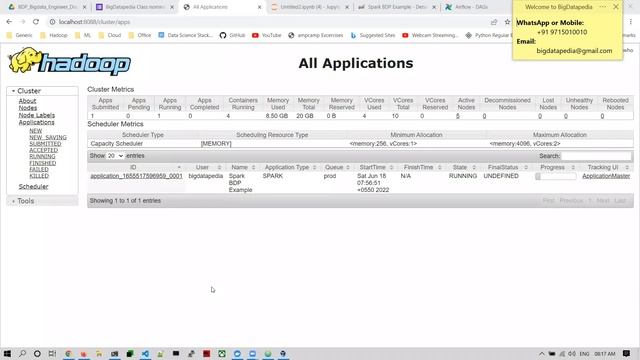Click the application progress bar

tap(556, 176)
